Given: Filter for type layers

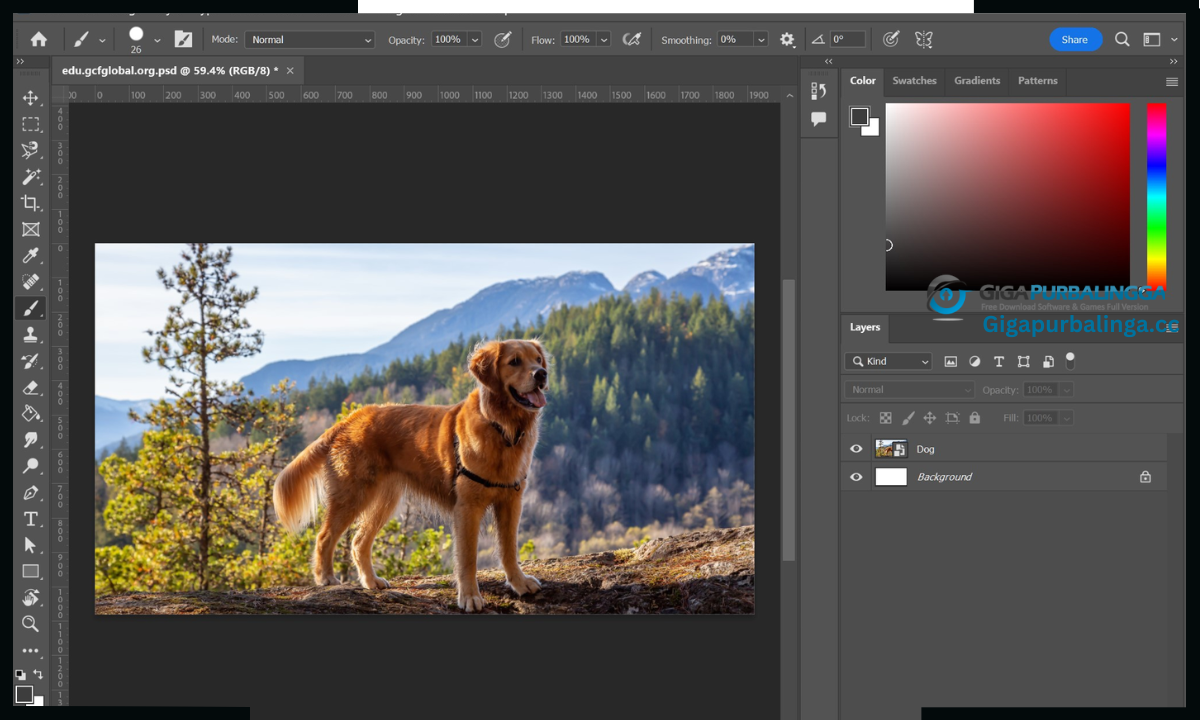Looking at the screenshot, I should (x=998, y=361).
